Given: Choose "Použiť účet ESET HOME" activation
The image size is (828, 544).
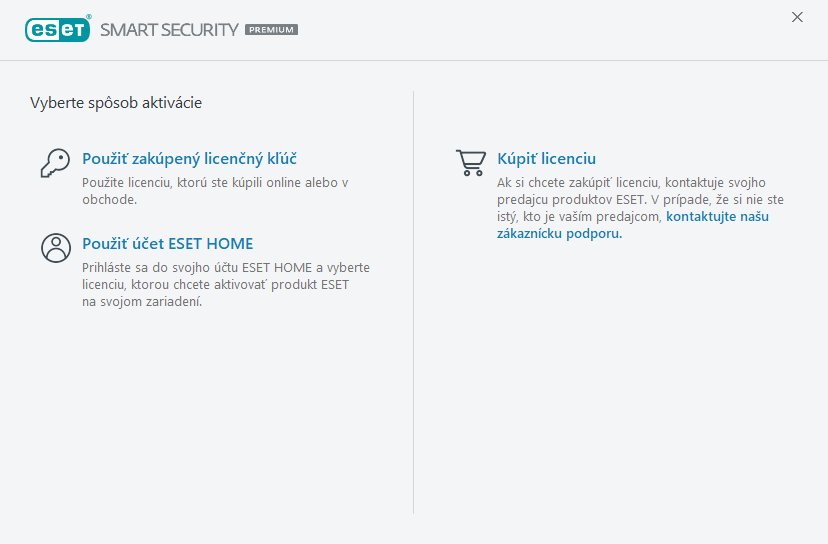Looking at the screenshot, I should [x=167, y=244].
